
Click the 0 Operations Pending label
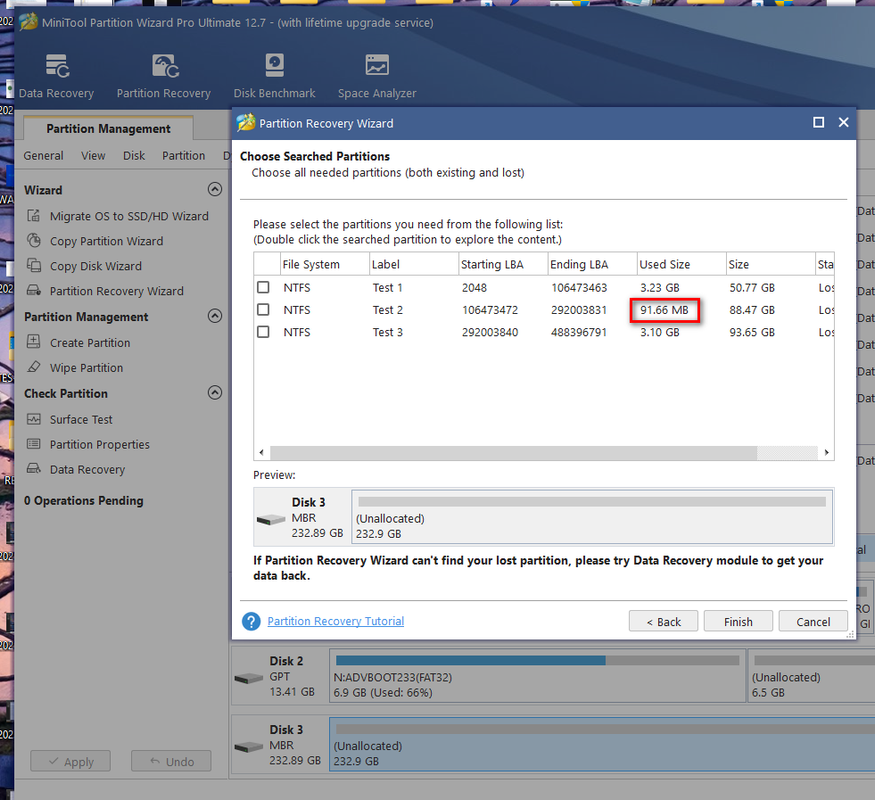click(x=84, y=500)
